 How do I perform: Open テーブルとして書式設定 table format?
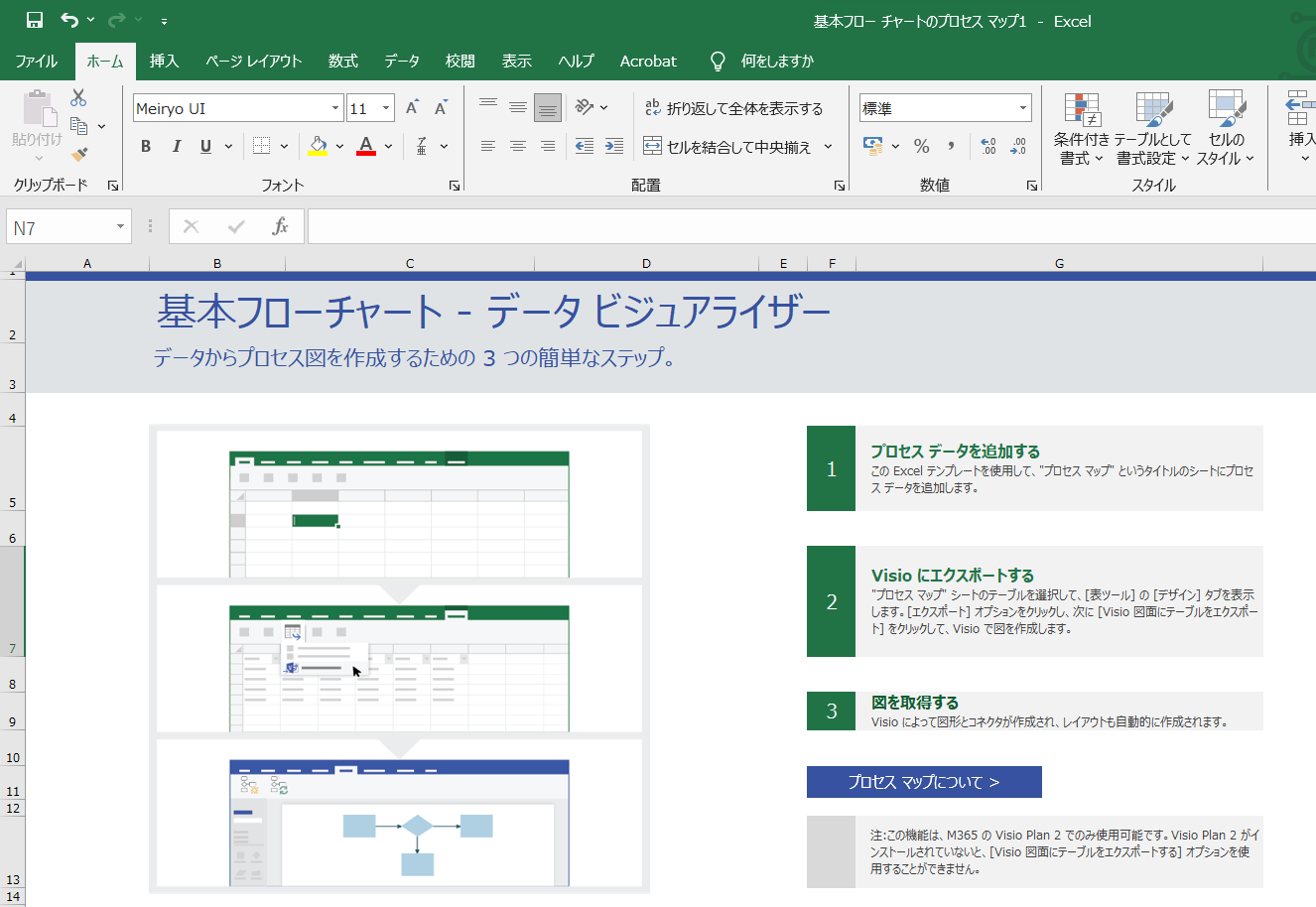coord(1152,129)
